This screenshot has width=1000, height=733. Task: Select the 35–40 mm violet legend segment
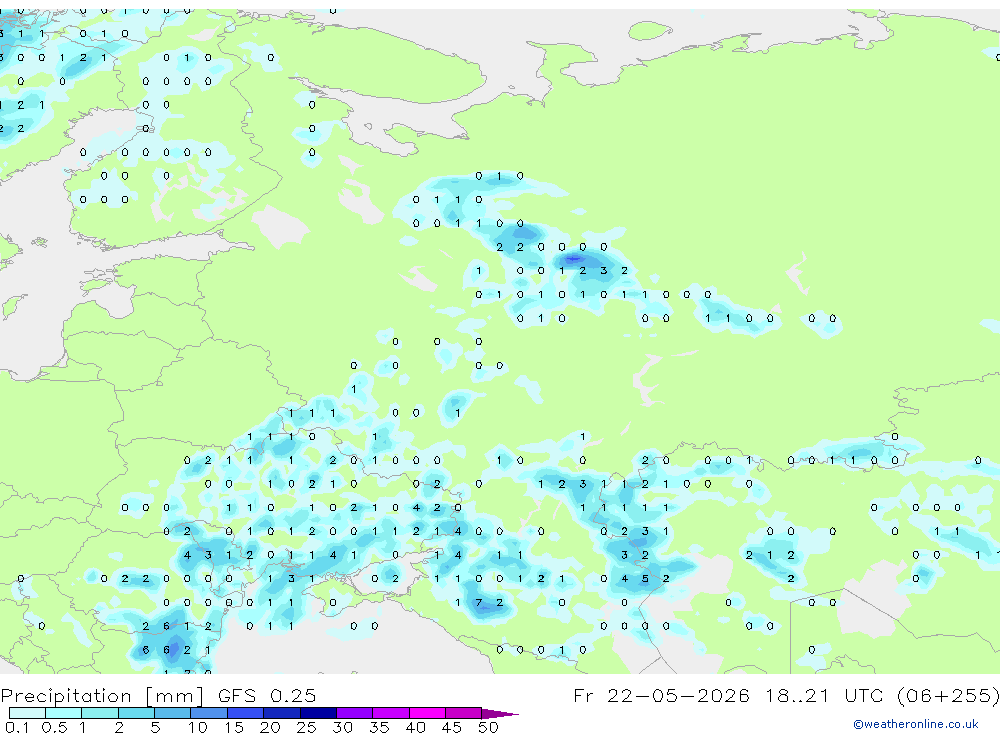[x=390, y=713]
